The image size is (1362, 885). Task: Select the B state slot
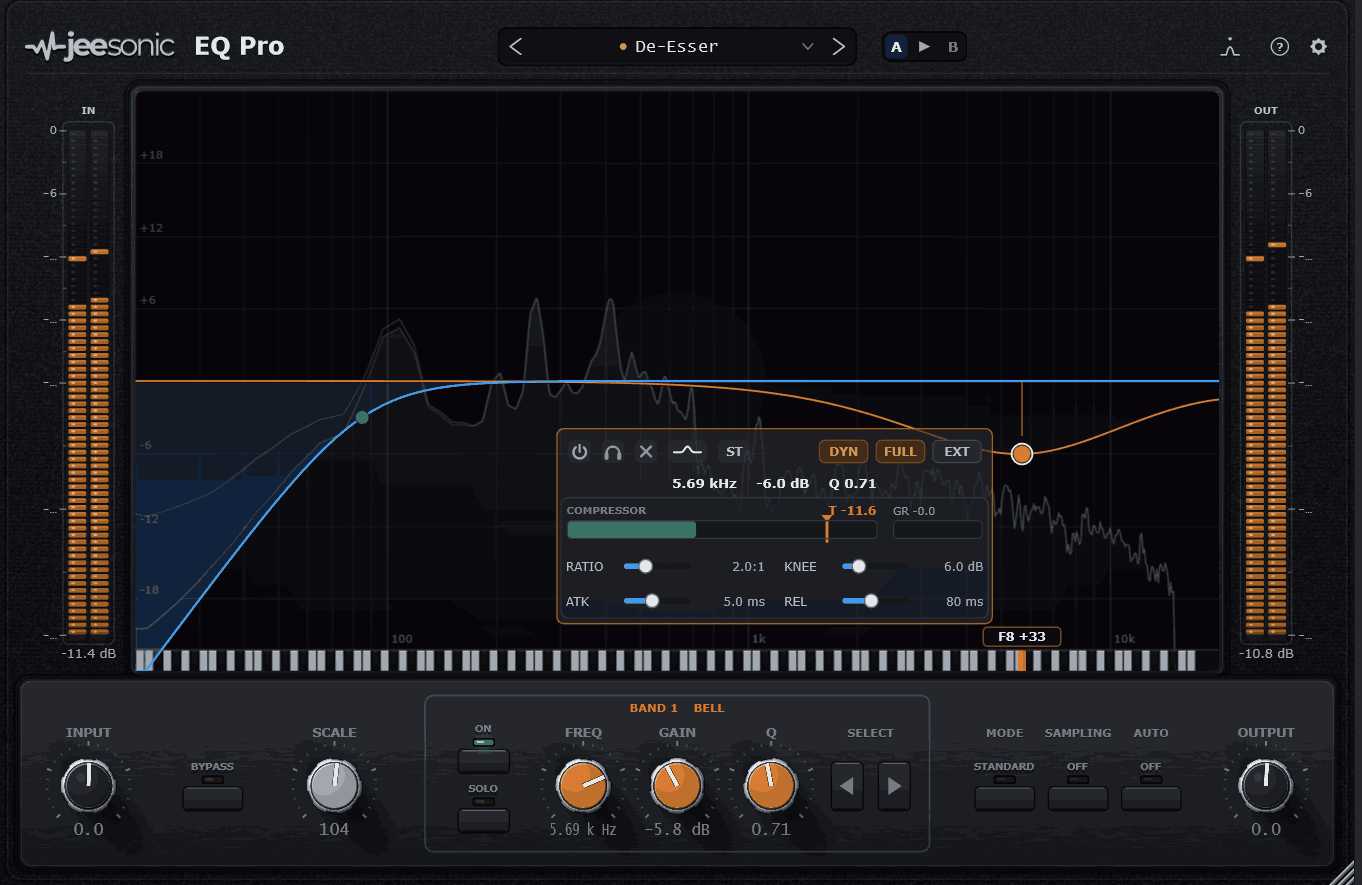click(953, 47)
